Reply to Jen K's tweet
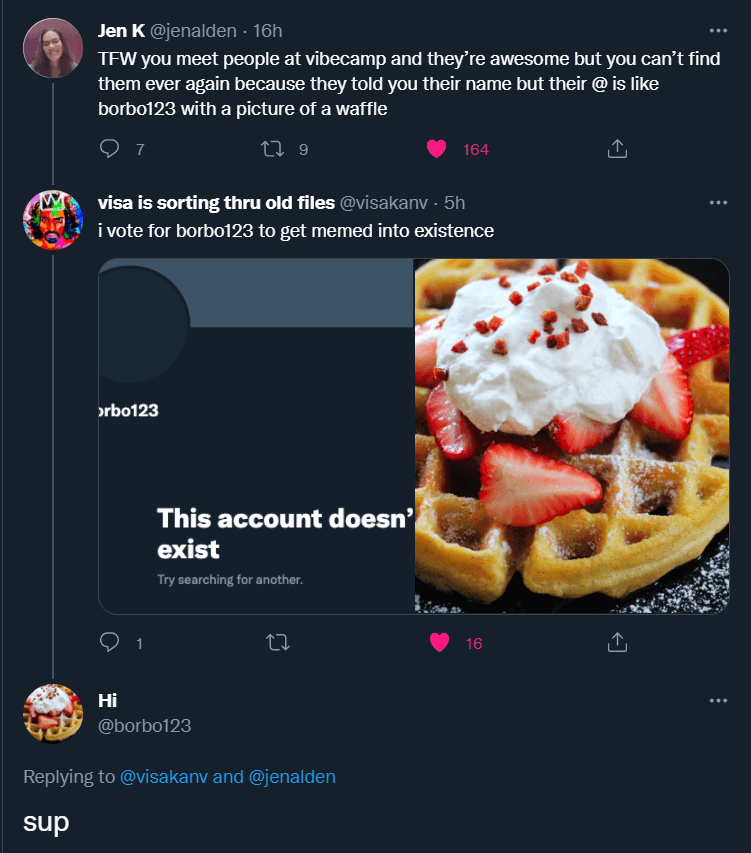 coord(111,149)
